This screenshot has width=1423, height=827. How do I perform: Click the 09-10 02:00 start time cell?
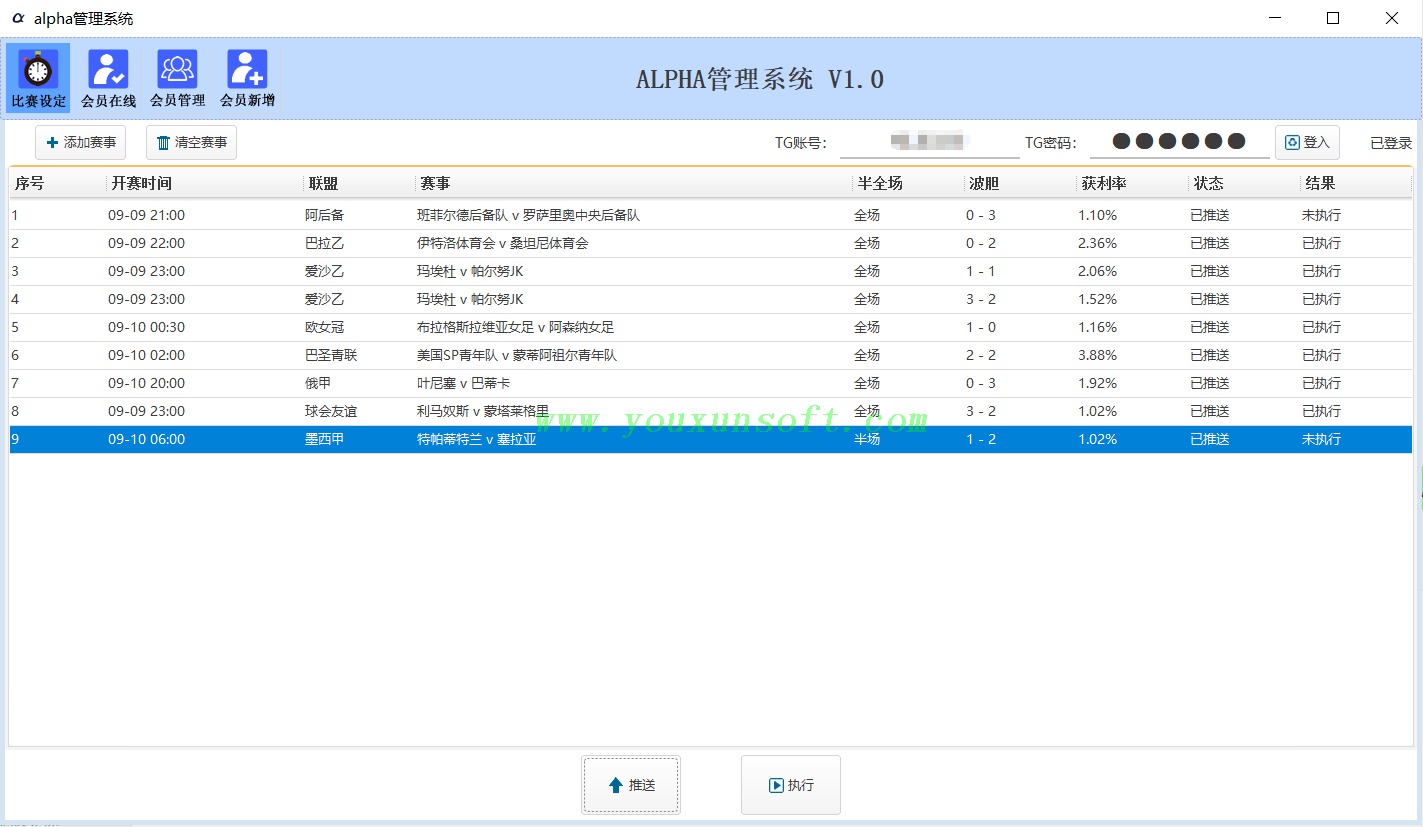(146, 355)
